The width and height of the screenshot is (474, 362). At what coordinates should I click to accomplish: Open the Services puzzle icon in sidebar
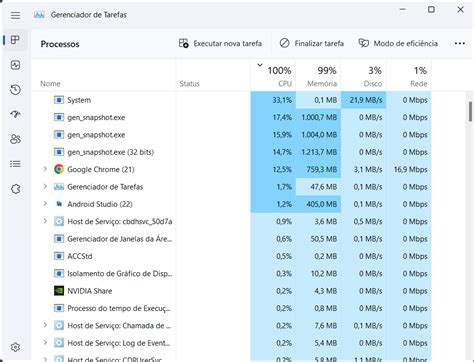[15, 189]
